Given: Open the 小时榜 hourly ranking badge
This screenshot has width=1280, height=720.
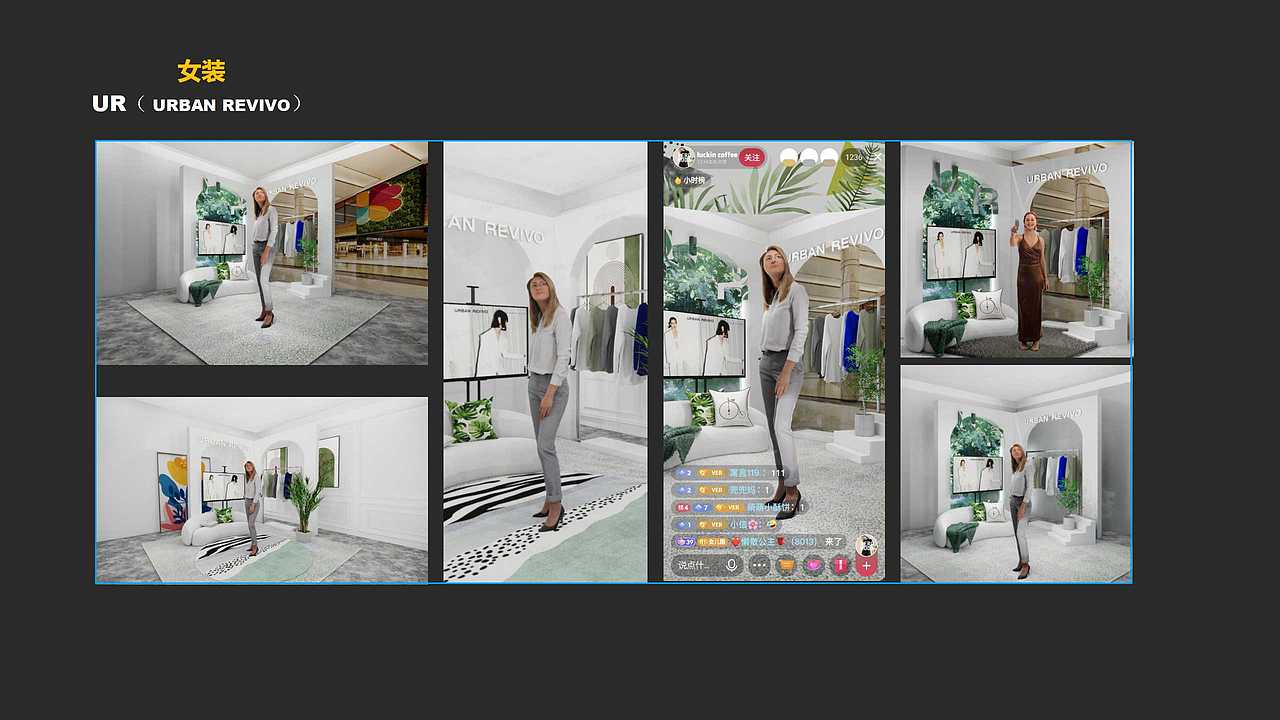Looking at the screenshot, I should (690, 180).
